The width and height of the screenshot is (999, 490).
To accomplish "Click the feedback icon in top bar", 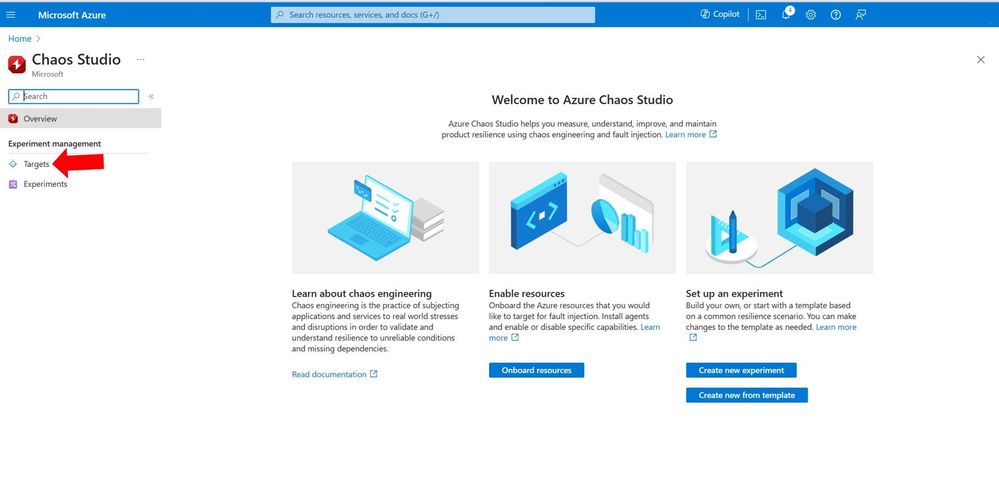I will pyautogui.click(x=861, y=15).
